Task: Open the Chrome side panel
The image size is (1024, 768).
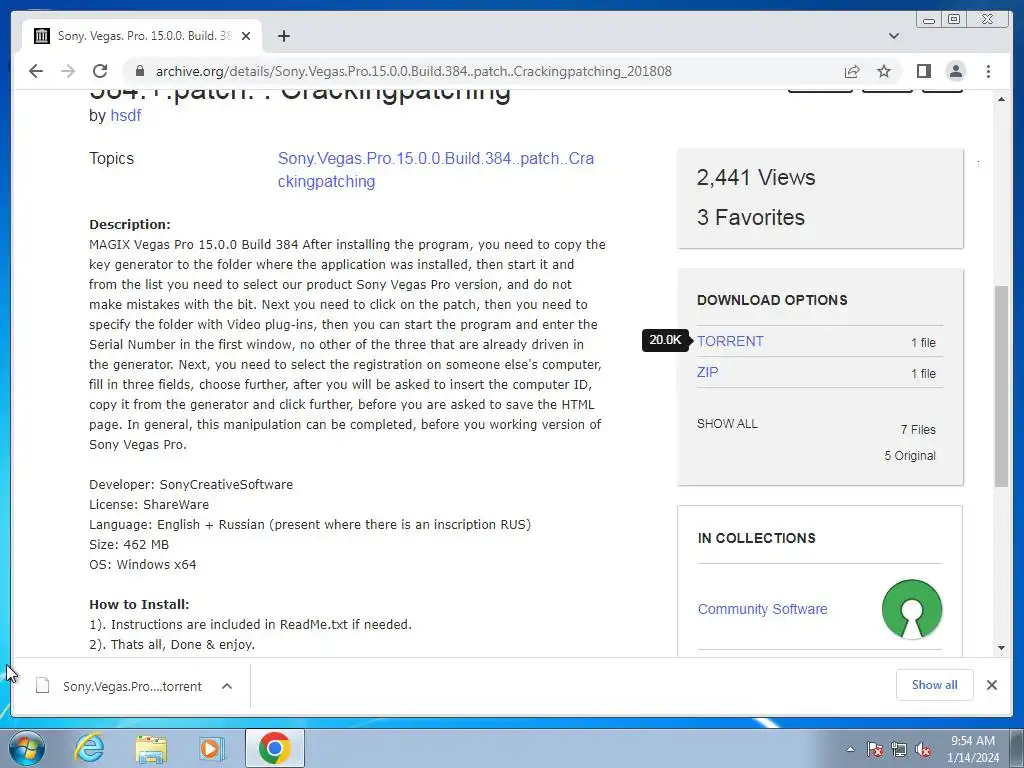Action: (x=923, y=71)
